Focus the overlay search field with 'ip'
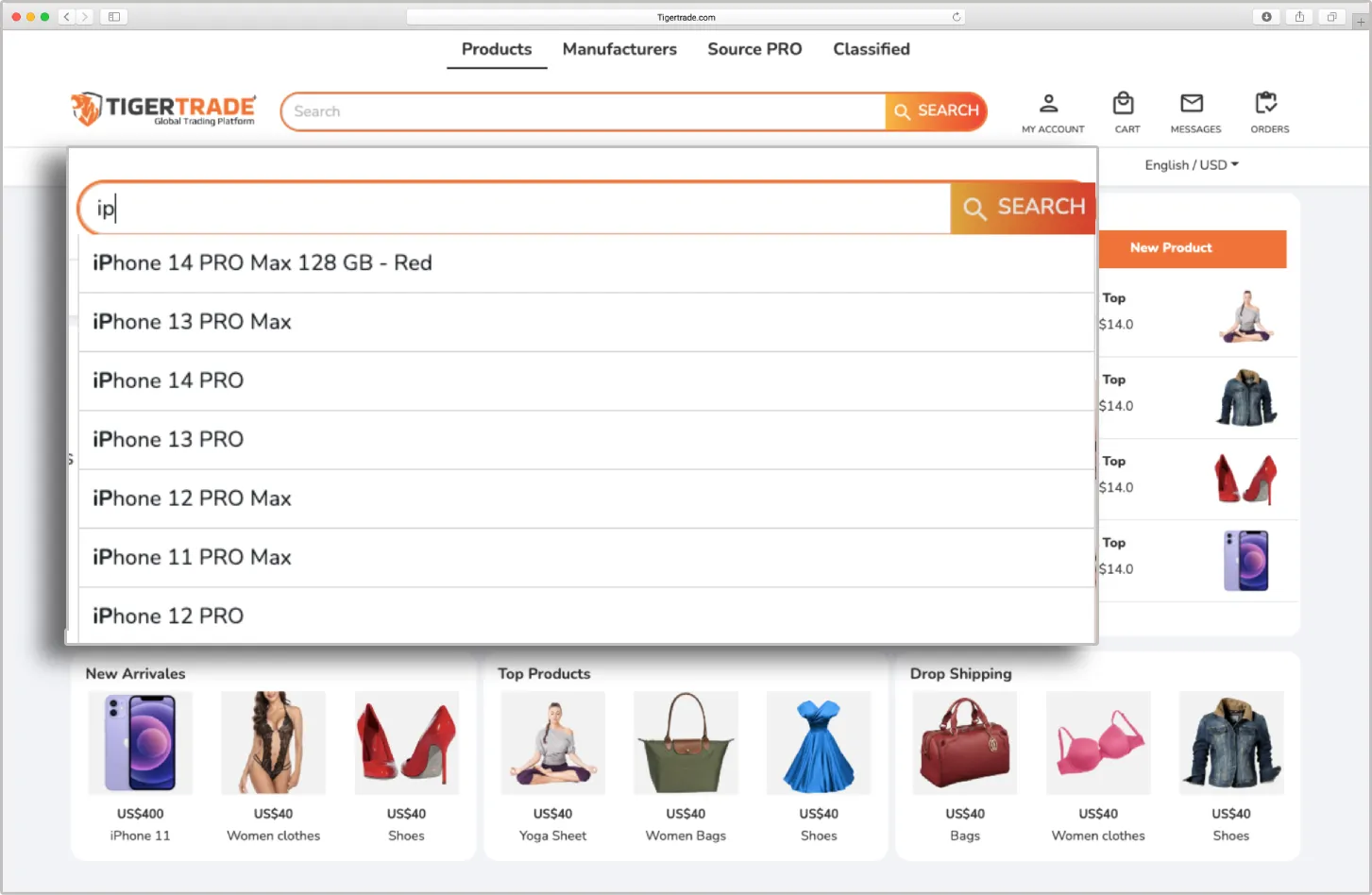Viewport: 1372px width, 895px height. pos(515,208)
